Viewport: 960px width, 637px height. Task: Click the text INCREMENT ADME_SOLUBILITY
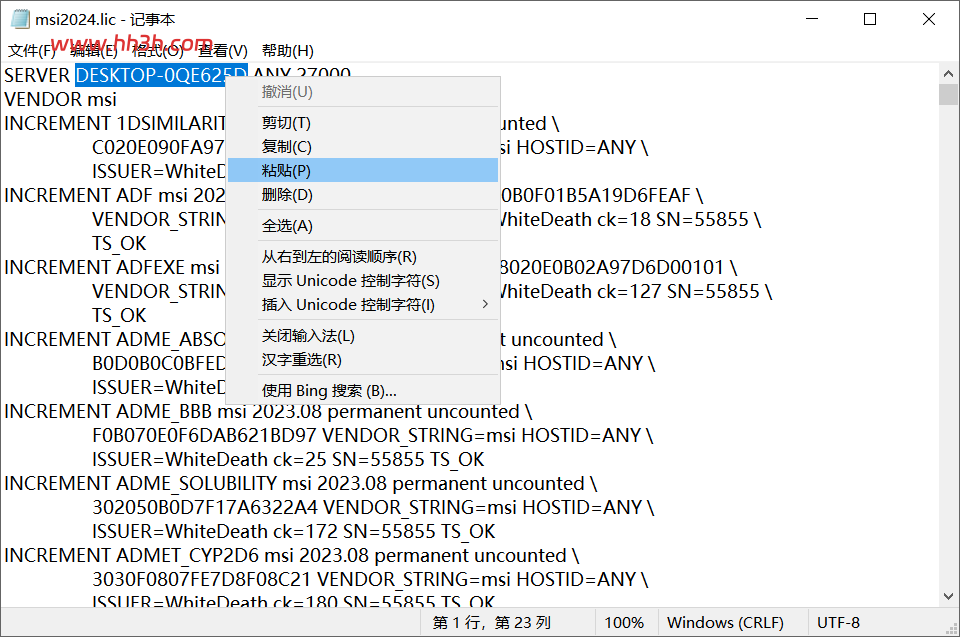(x=141, y=484)
